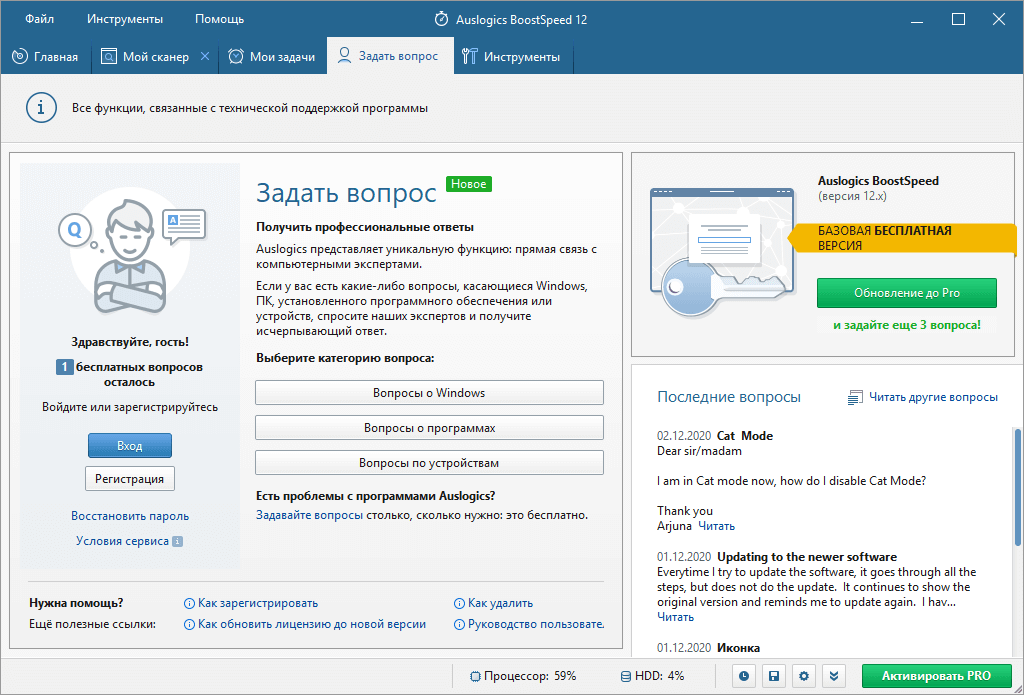Image resolution: width=1024 pixels, height=695 pixels.
Task: Click the document icon by Читать другие вопросы
Action: click(x=855, y=397)
